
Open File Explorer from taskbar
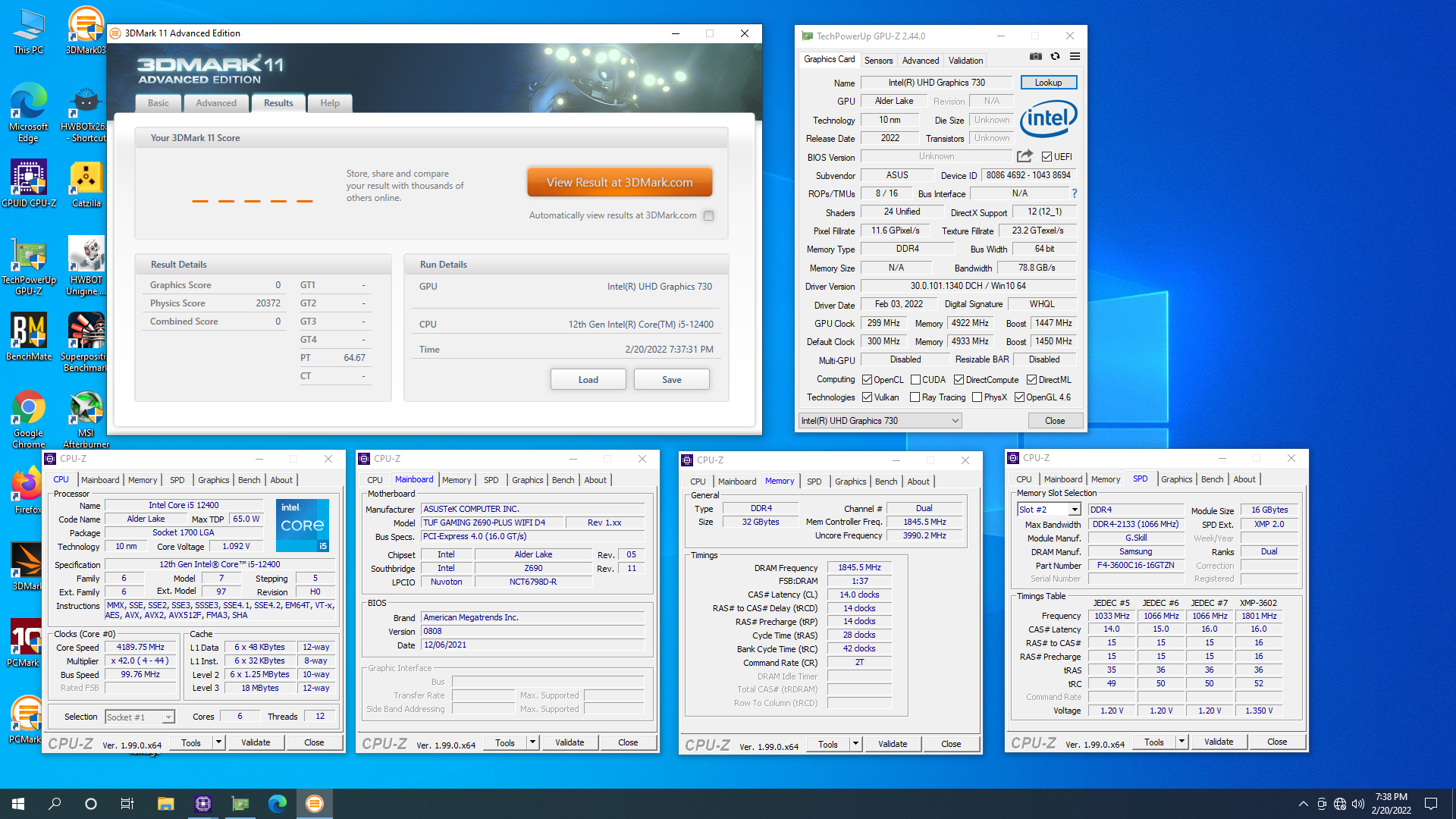[x=165, y=803]
